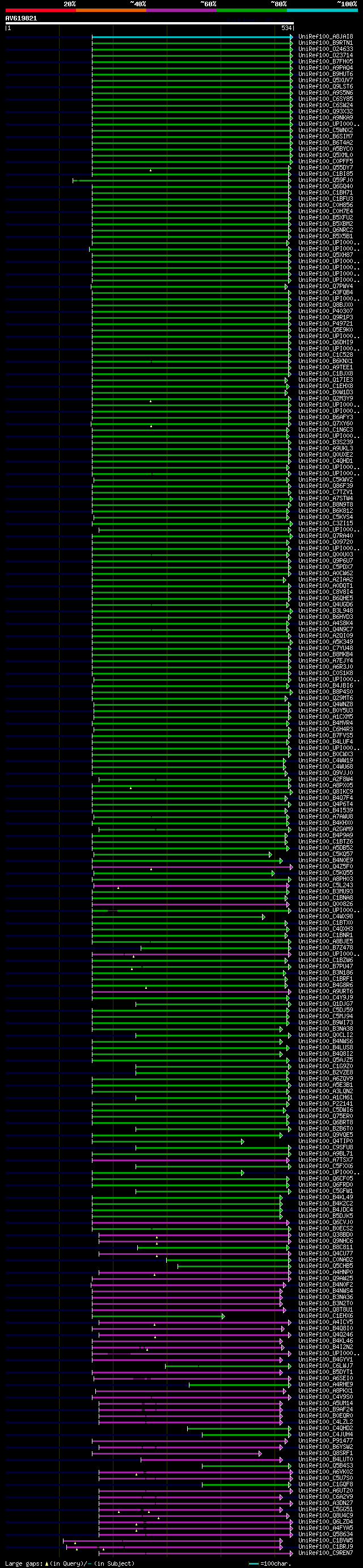Viewport: 363px width, 1568px height.
Task: Click the hit label UniRef100_B5X5B1
Action: tap(325, 236)
